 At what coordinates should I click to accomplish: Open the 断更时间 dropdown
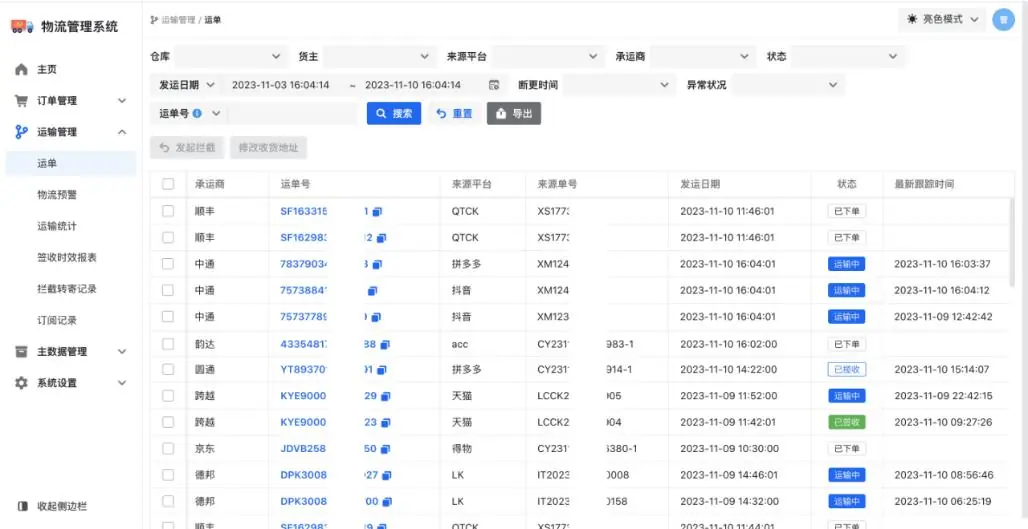(619, 85)
